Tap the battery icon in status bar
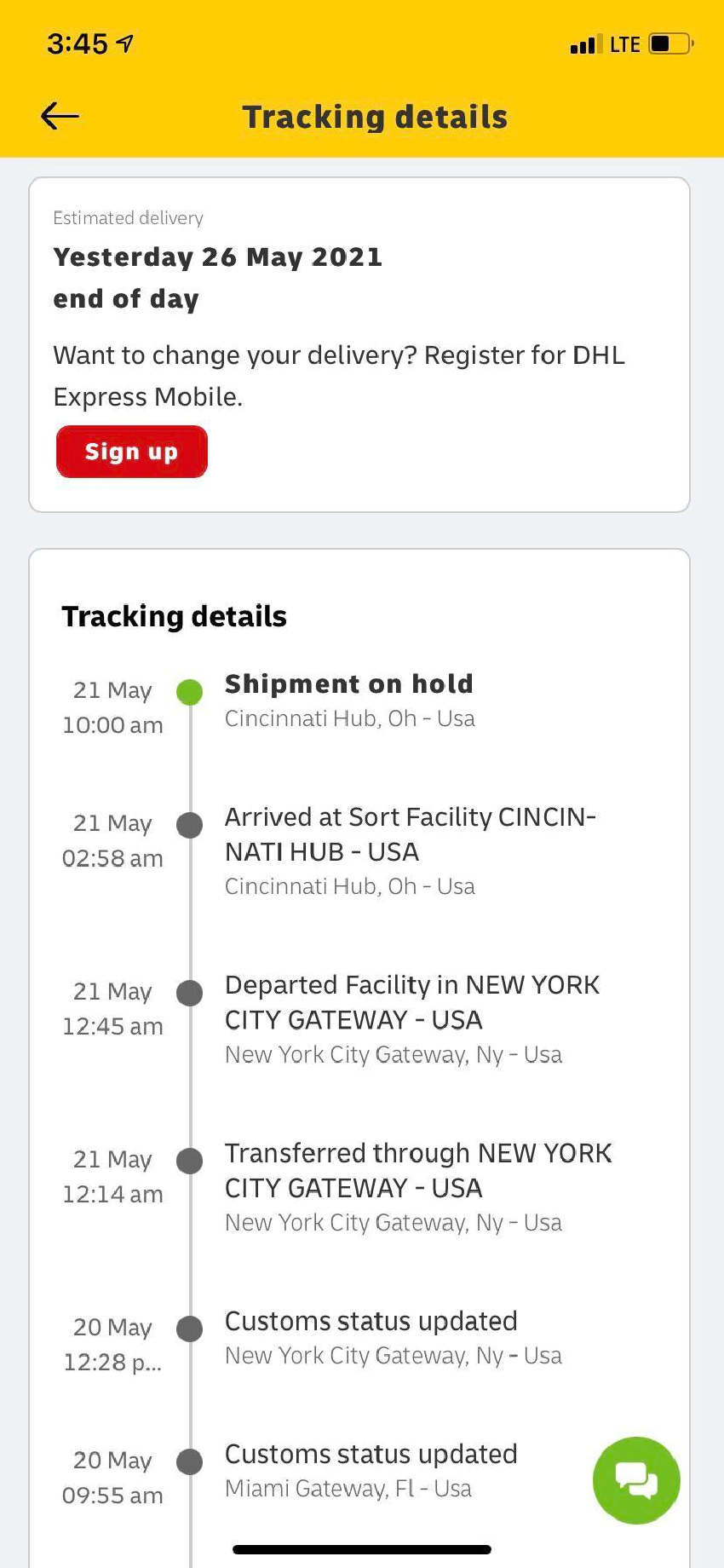Image resolution: width=724 pixels, height=1568 pixels. [671, 43]
